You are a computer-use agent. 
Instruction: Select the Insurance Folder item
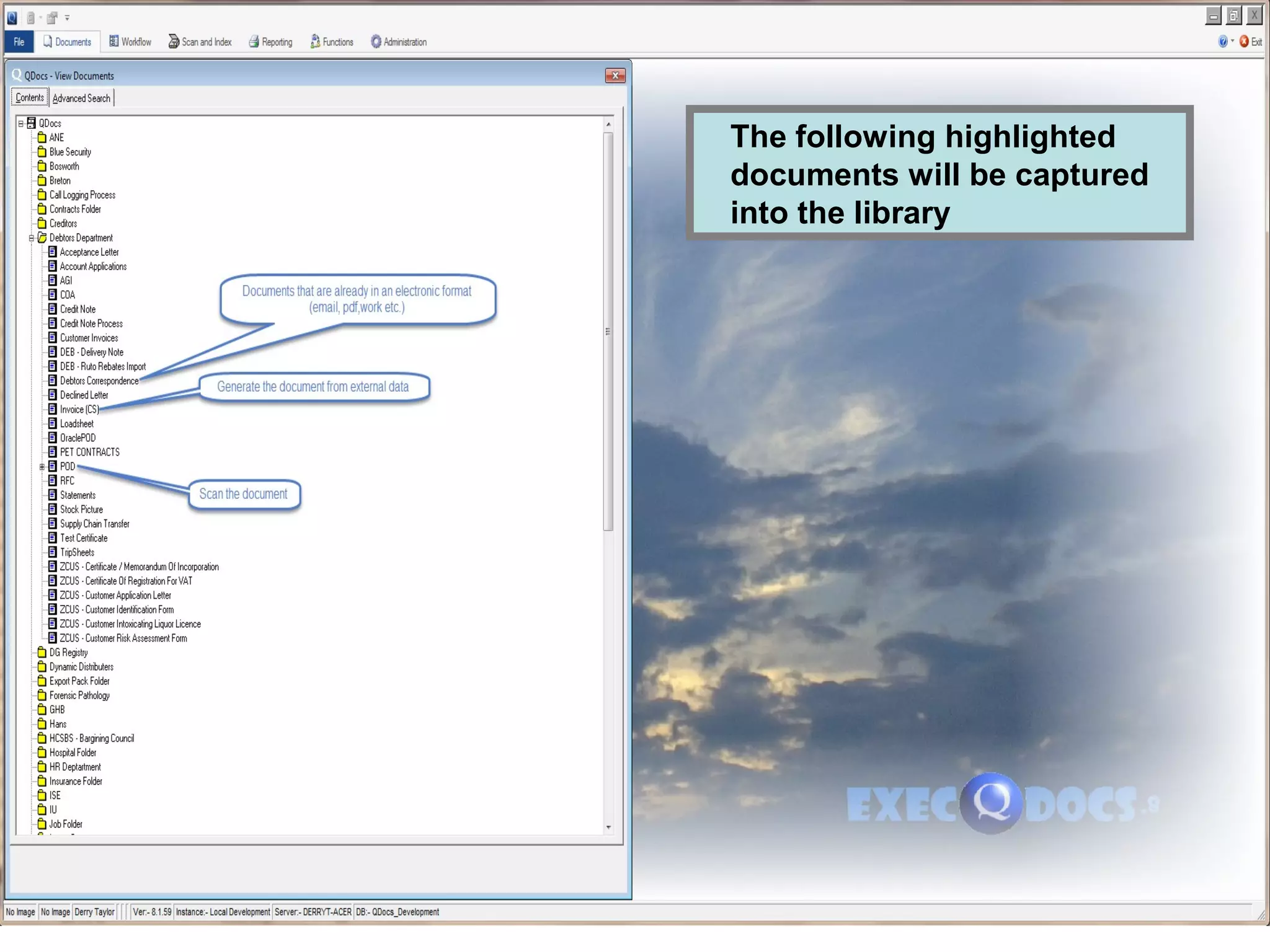pyautogui.click(x=76, y=781)
